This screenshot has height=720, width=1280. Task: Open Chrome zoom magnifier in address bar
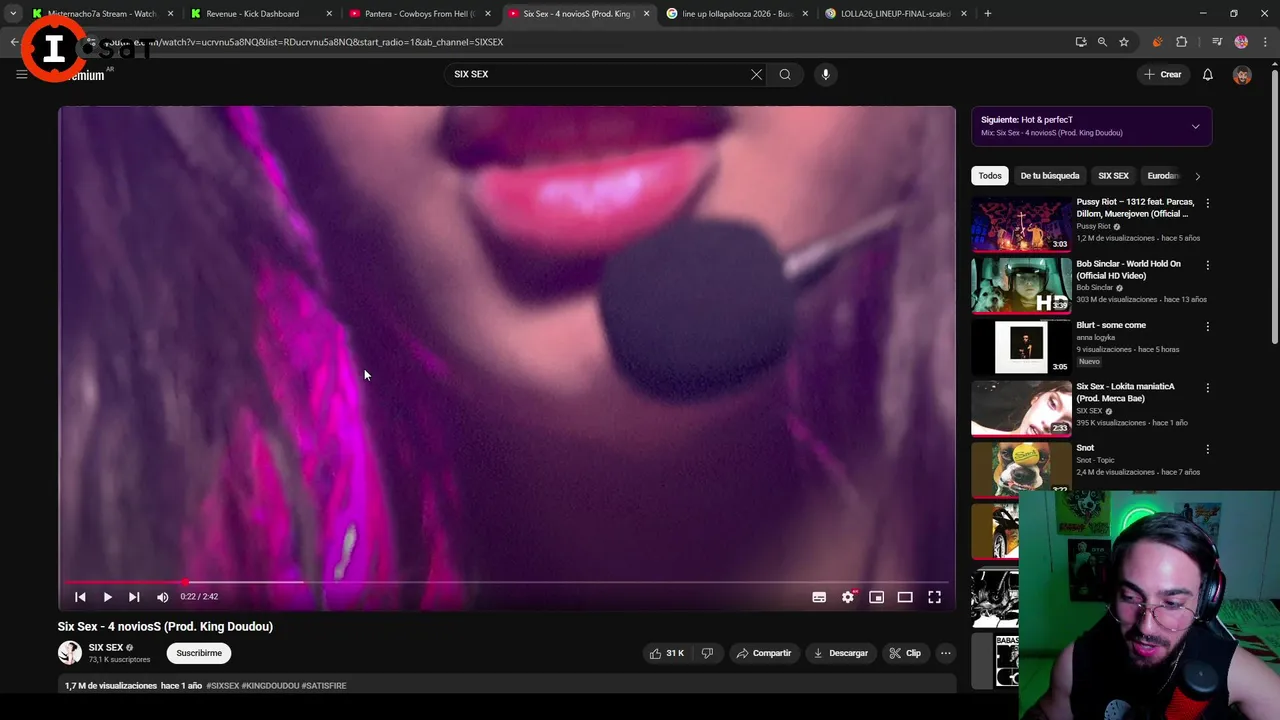pos(1102,42)
